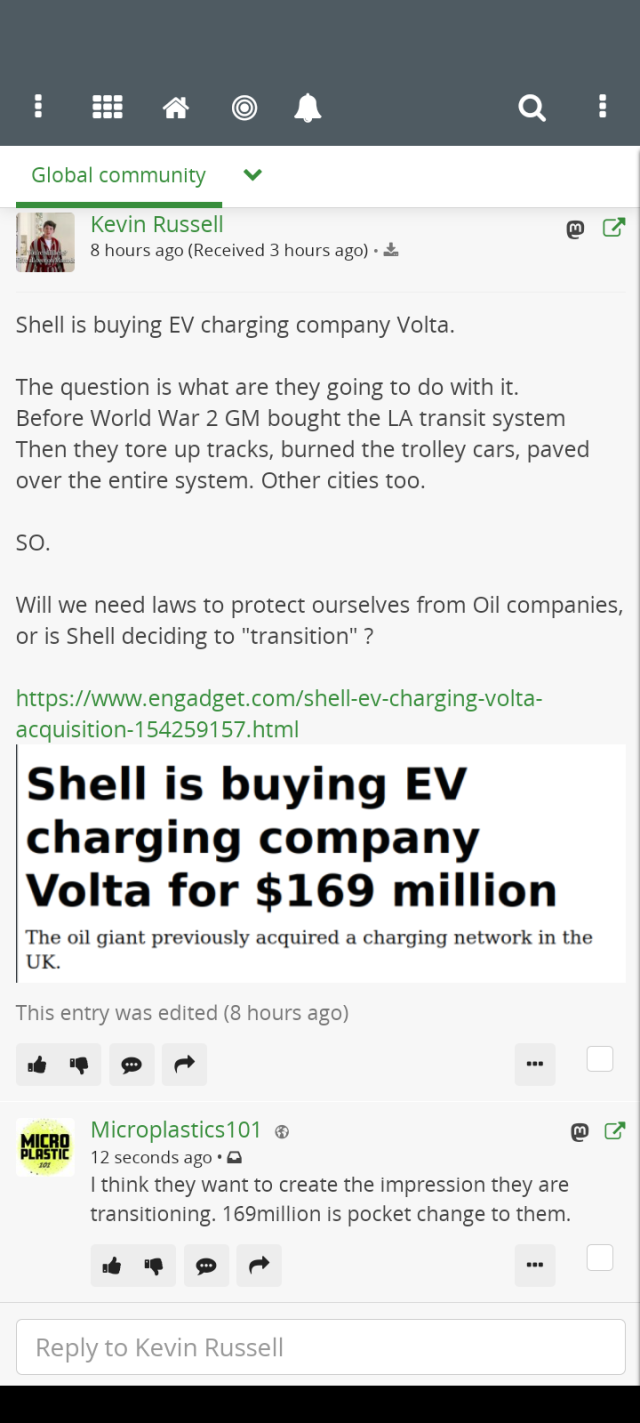This screenshot has width=640, height=1423.
Task: Open more options on Microplastics101's comment
Action: coord(535,1265)
